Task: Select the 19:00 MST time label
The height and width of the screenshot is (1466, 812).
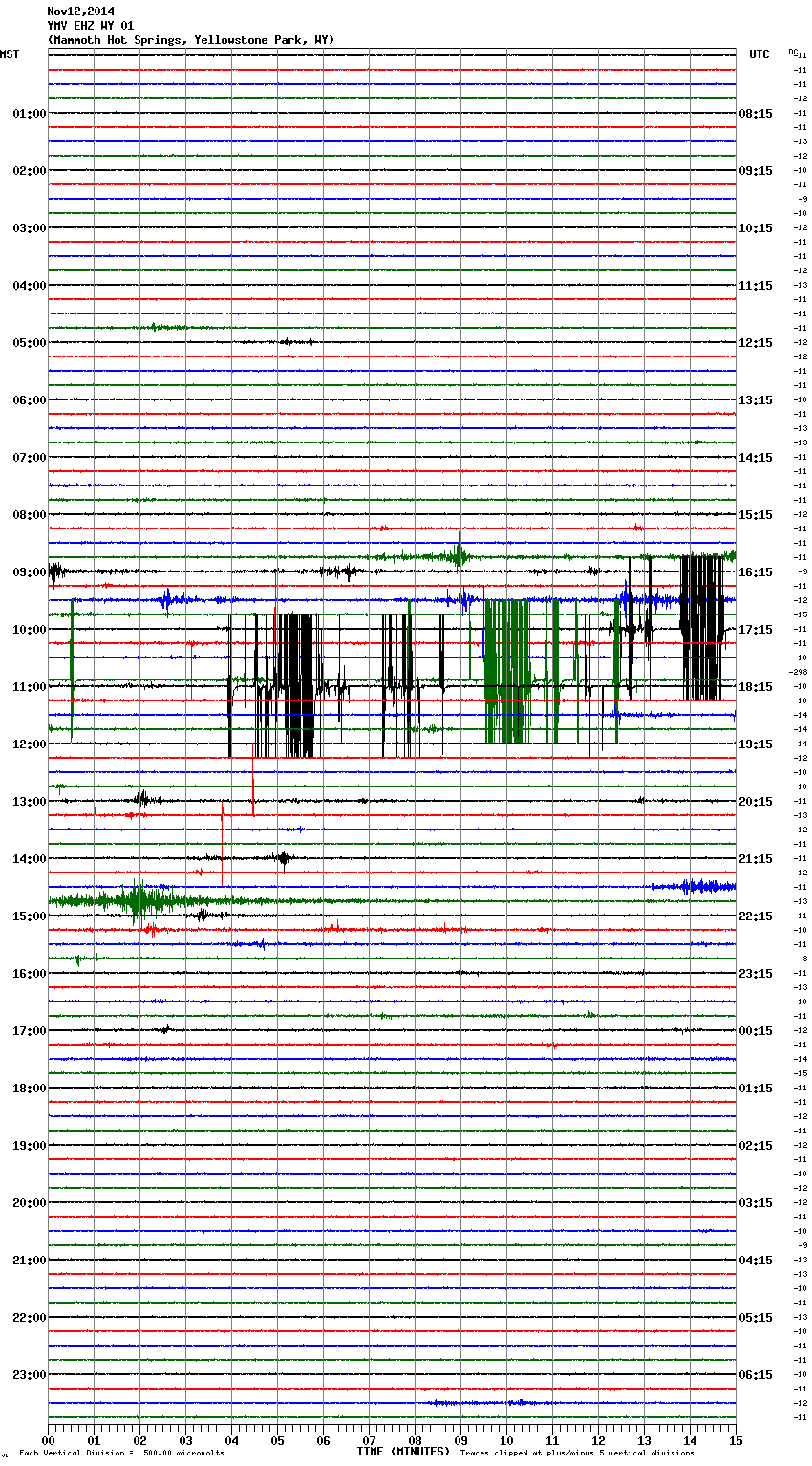Action: point(29,1146)
